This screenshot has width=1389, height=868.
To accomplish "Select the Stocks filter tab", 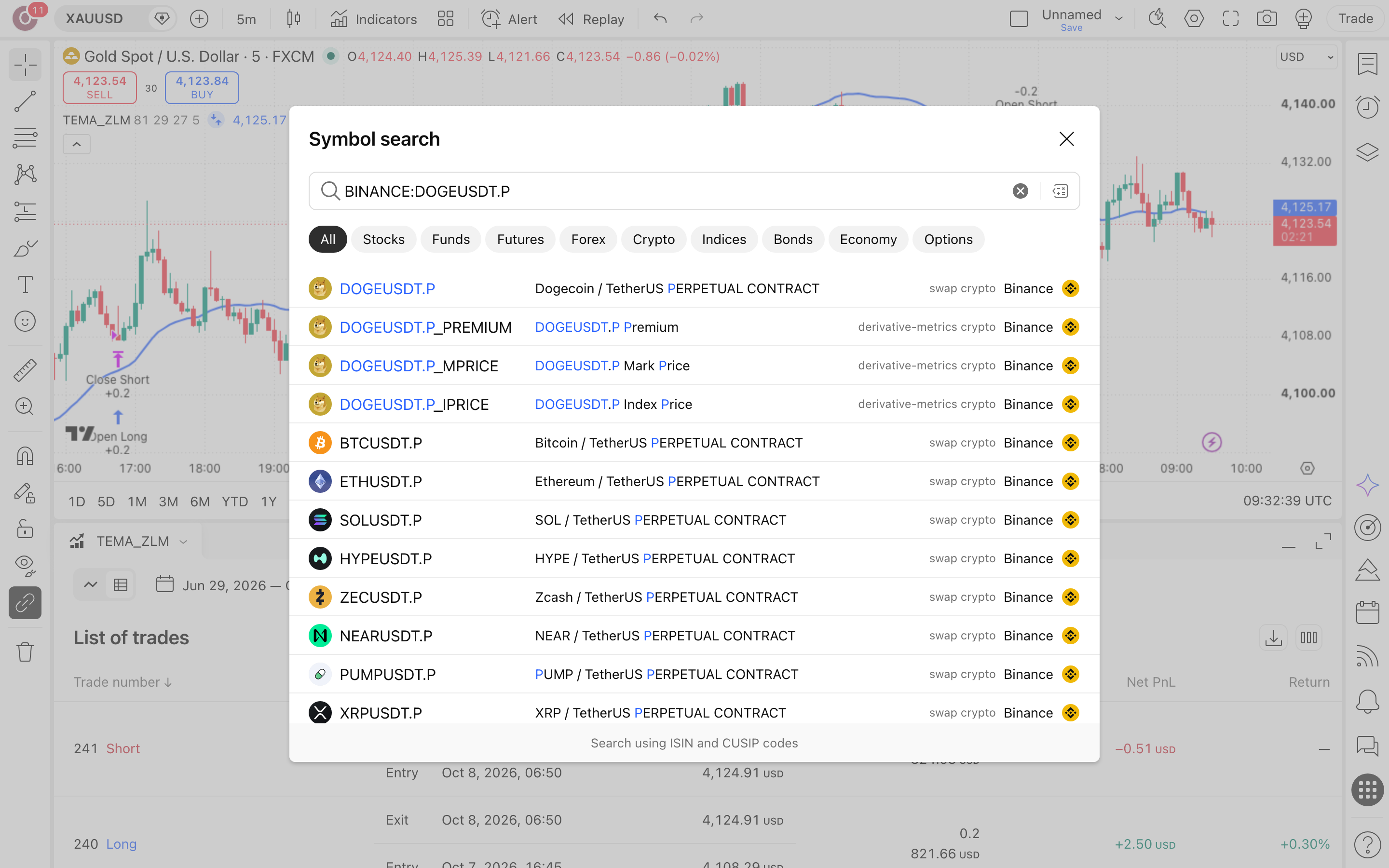I will pos(383,239).
